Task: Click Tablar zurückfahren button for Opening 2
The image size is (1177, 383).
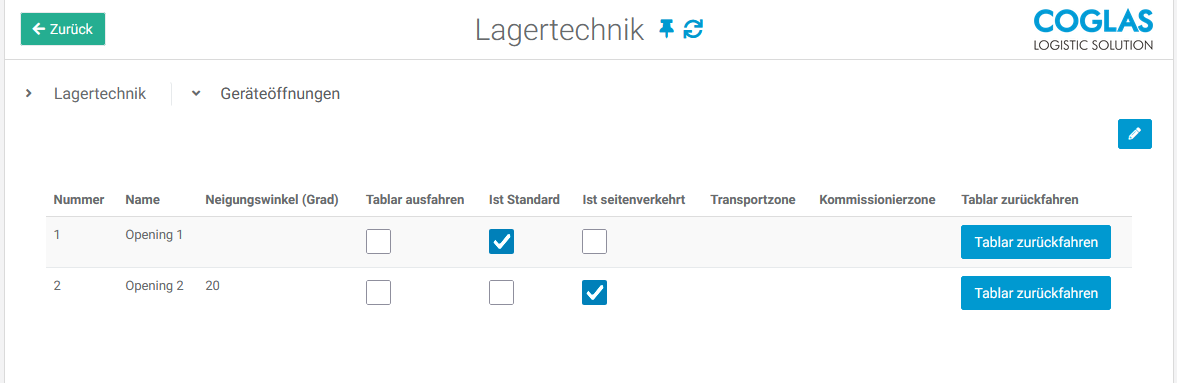Action: (1036, 293)
